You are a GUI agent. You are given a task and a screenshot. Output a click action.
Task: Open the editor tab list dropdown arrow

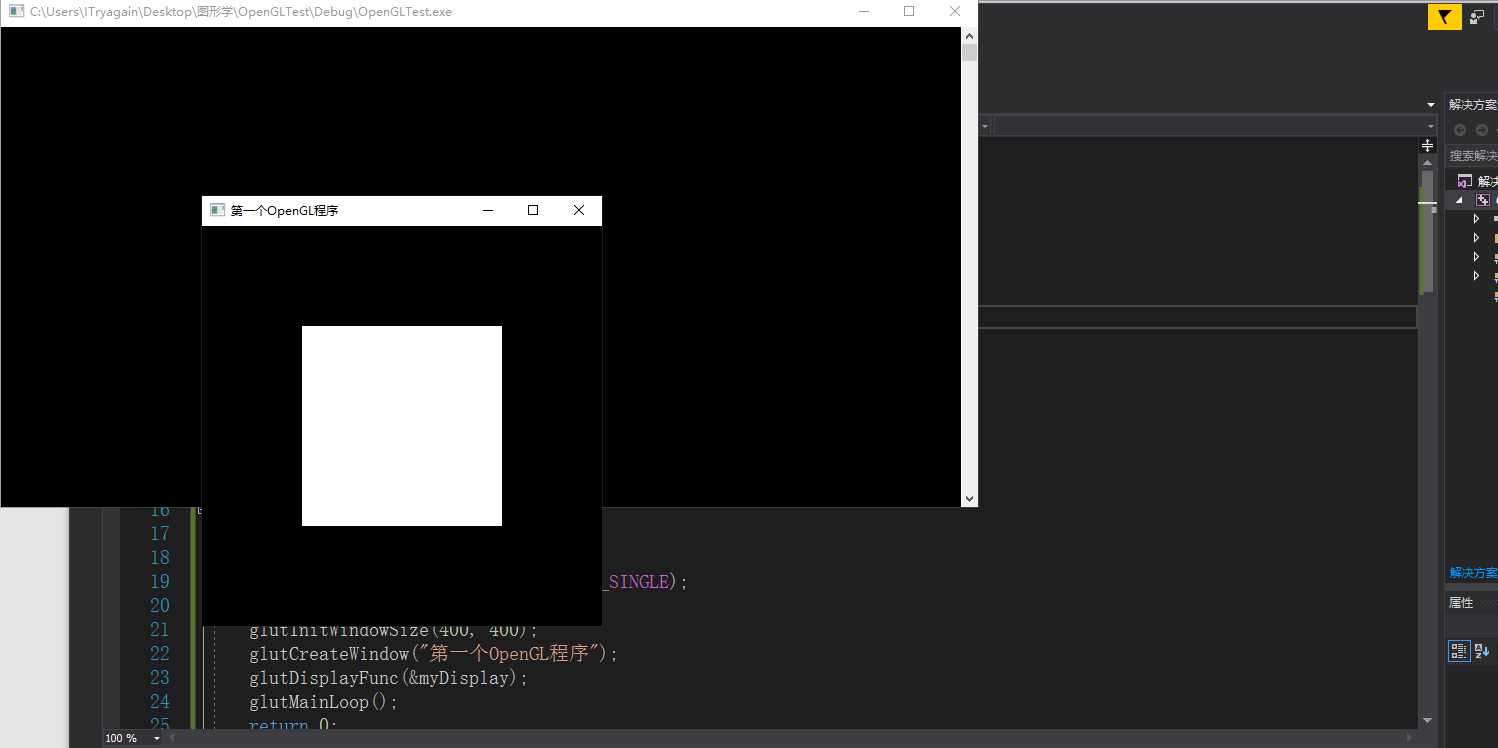[x=1430, y=105]
